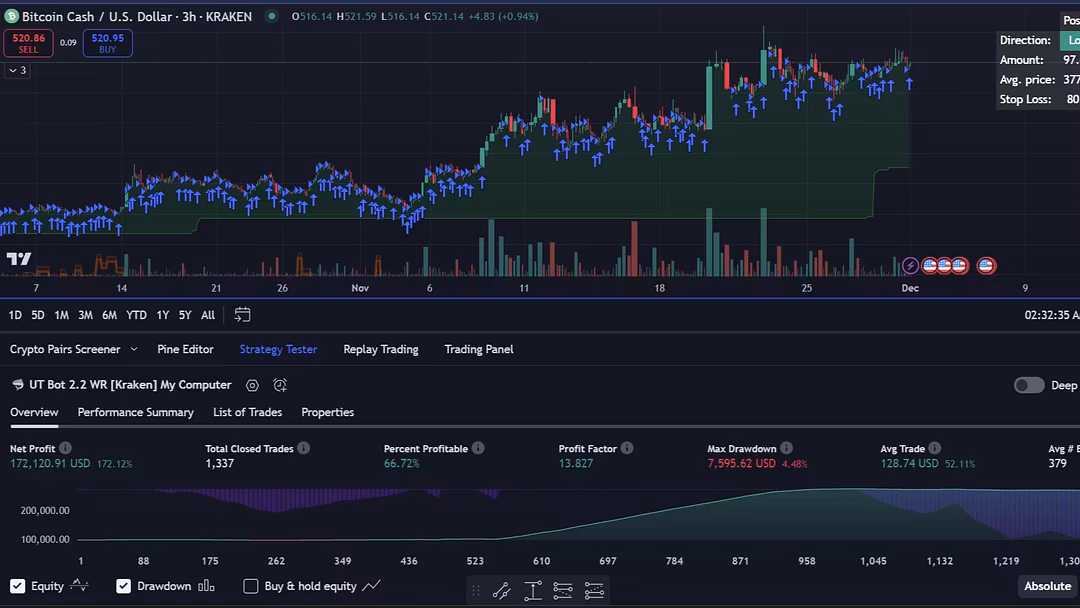
Task: Expand the Crypto Pairs Screener dropdown arrow
Action: (134, 349)
